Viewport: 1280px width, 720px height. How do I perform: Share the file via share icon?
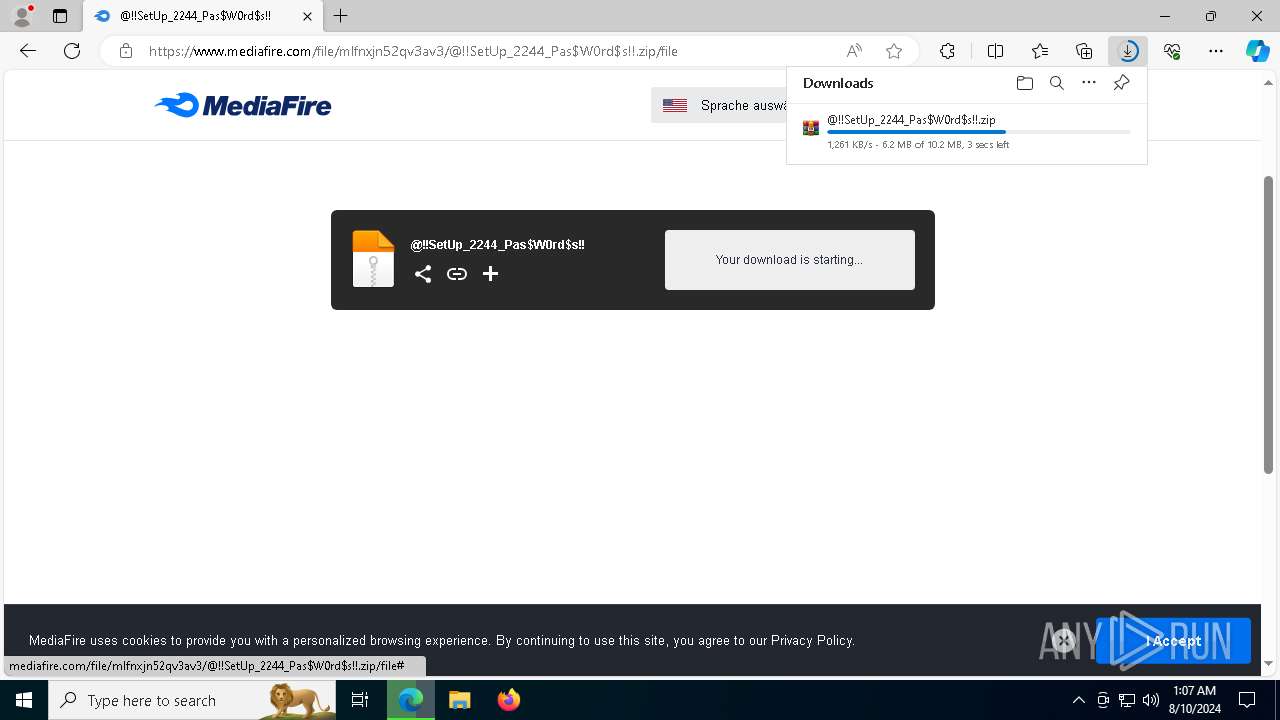click(423, 274)
